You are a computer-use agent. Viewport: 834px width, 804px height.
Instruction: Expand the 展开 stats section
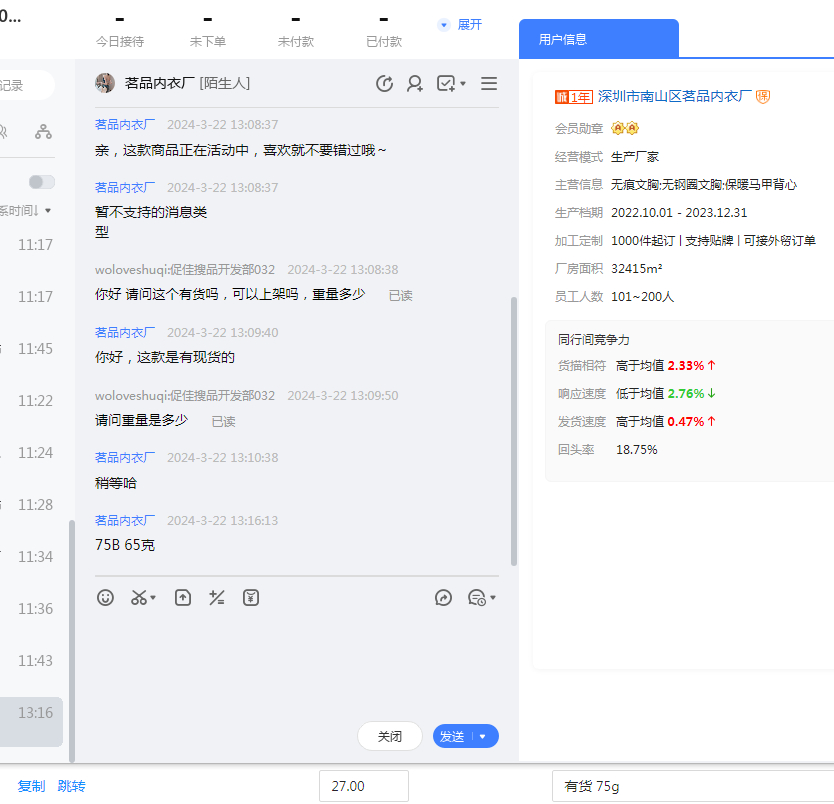coord(460,24)
